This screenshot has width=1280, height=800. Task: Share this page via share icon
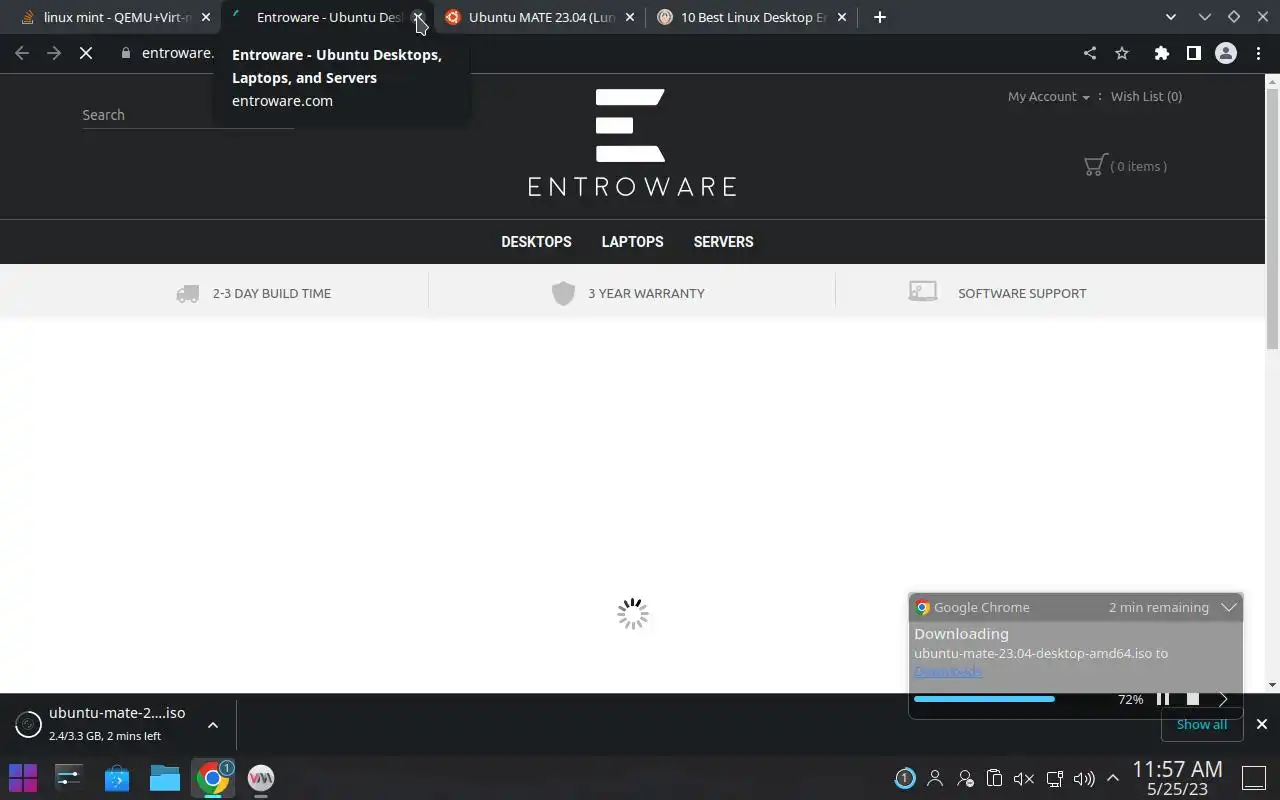[1090, 53]
